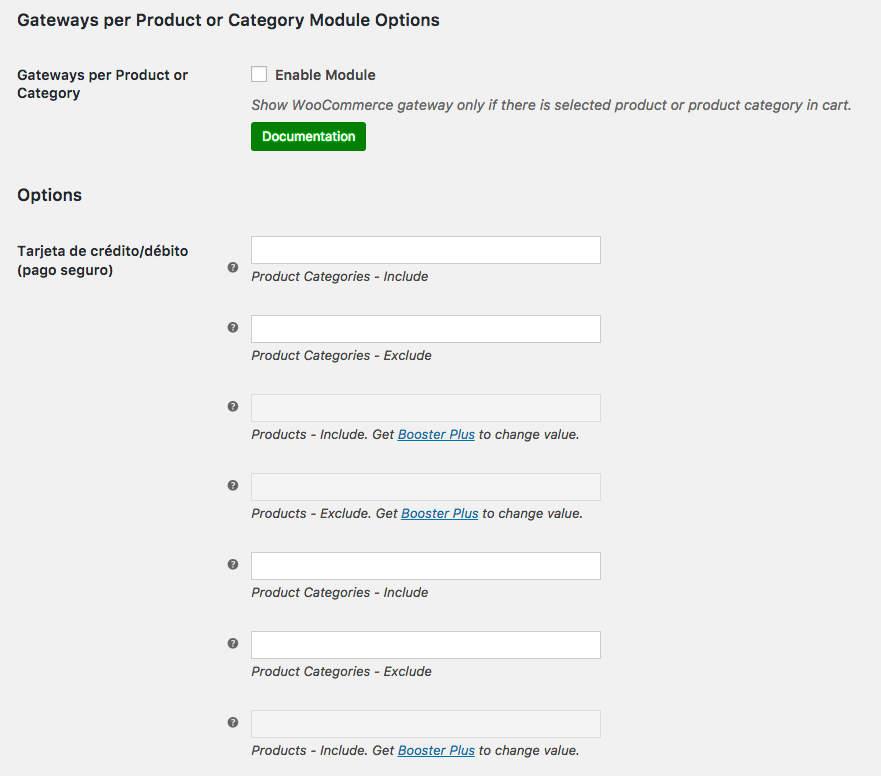Screen dimensions: 881x776
Task: Click the Enable Module label text
Action: pyautogui.click(x=325, y=75)
